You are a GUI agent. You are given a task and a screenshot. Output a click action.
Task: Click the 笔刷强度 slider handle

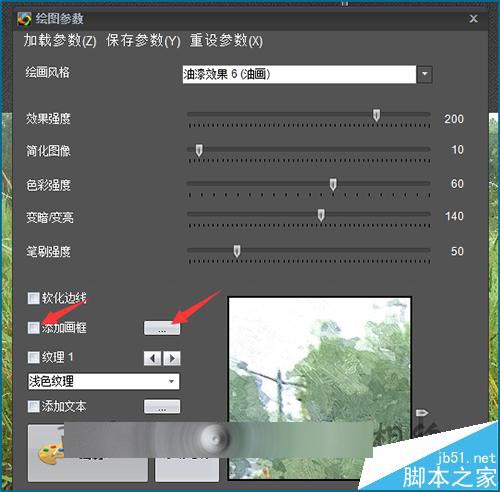click(237, 251)
